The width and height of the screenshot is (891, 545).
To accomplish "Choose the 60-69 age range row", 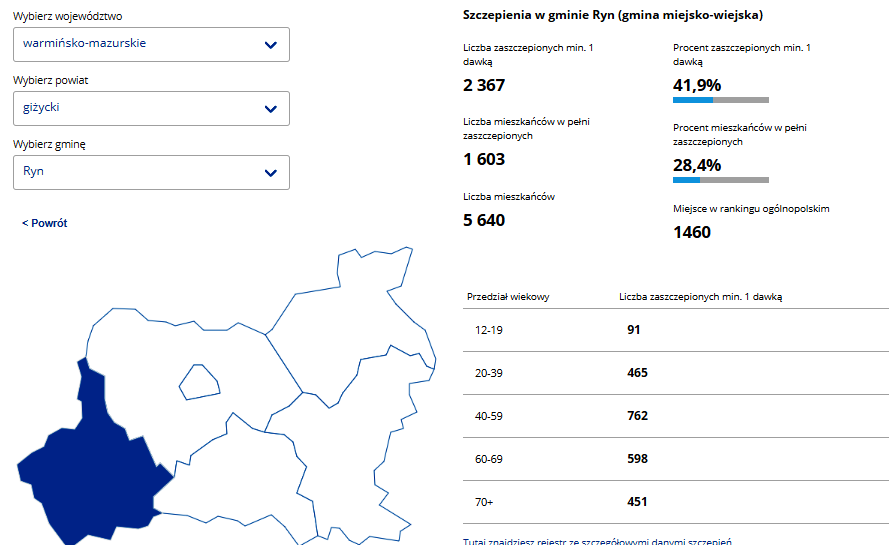I will (x=675, y=459).
